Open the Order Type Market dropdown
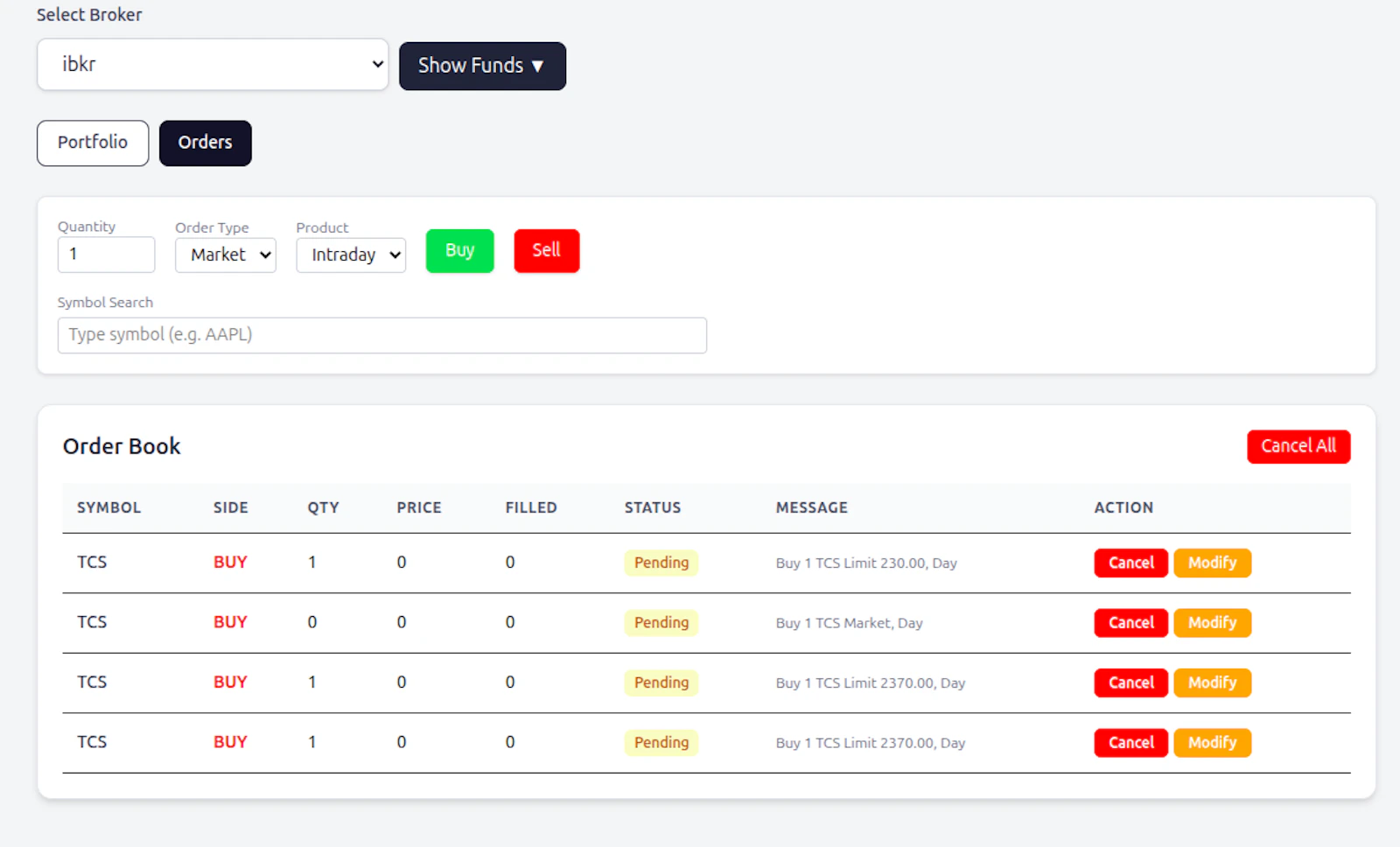This screenshot has height=847, width=1400. tap(226, 255)
